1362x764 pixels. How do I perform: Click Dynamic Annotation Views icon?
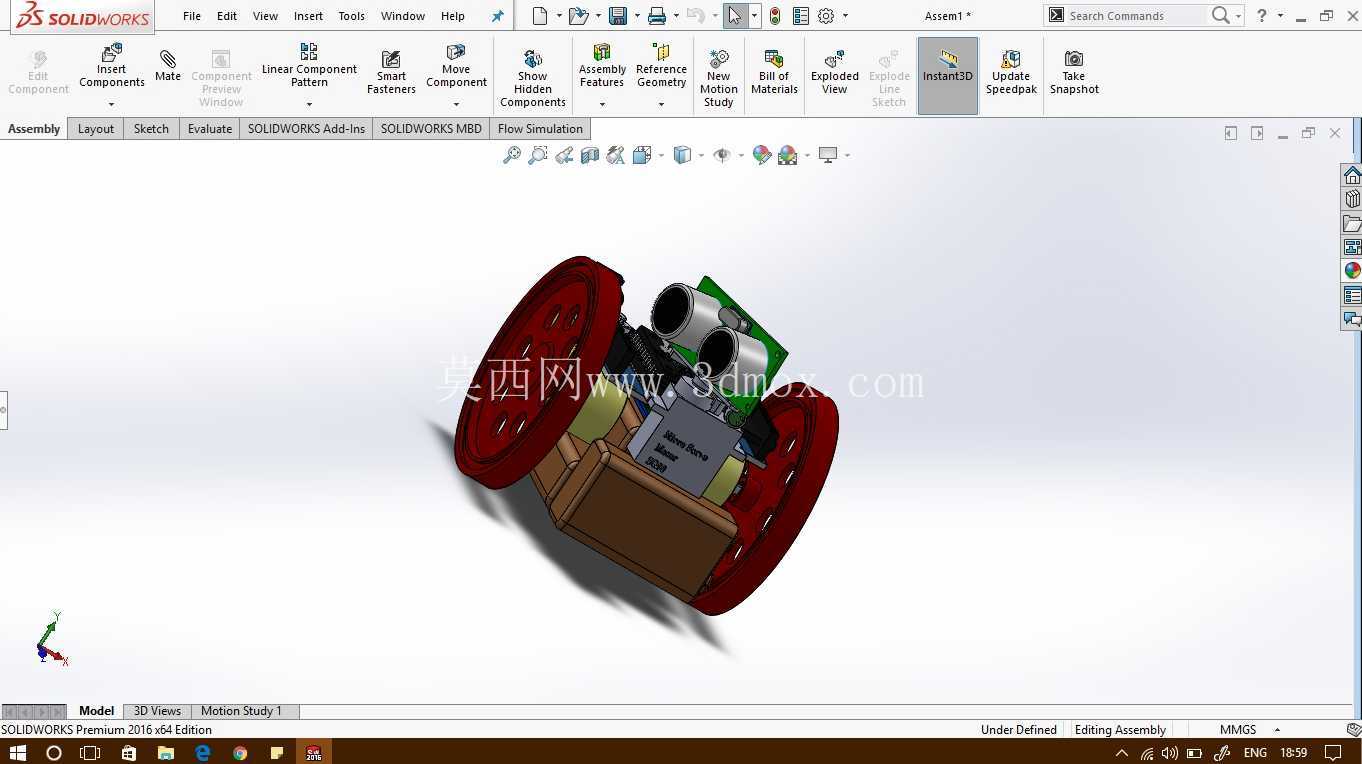click(616, 155)
